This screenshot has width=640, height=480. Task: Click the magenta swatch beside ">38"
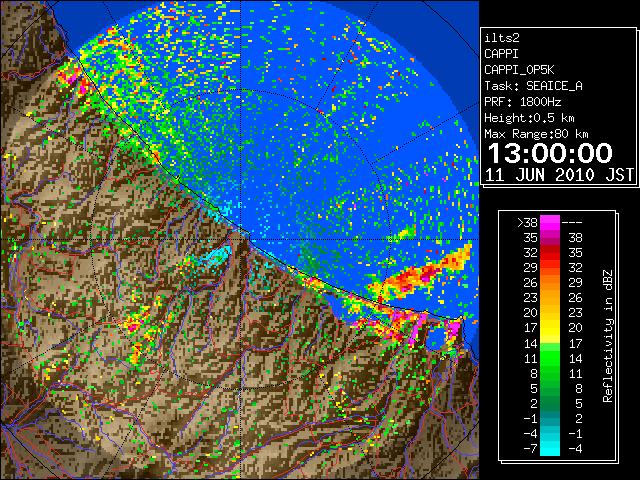550,222
